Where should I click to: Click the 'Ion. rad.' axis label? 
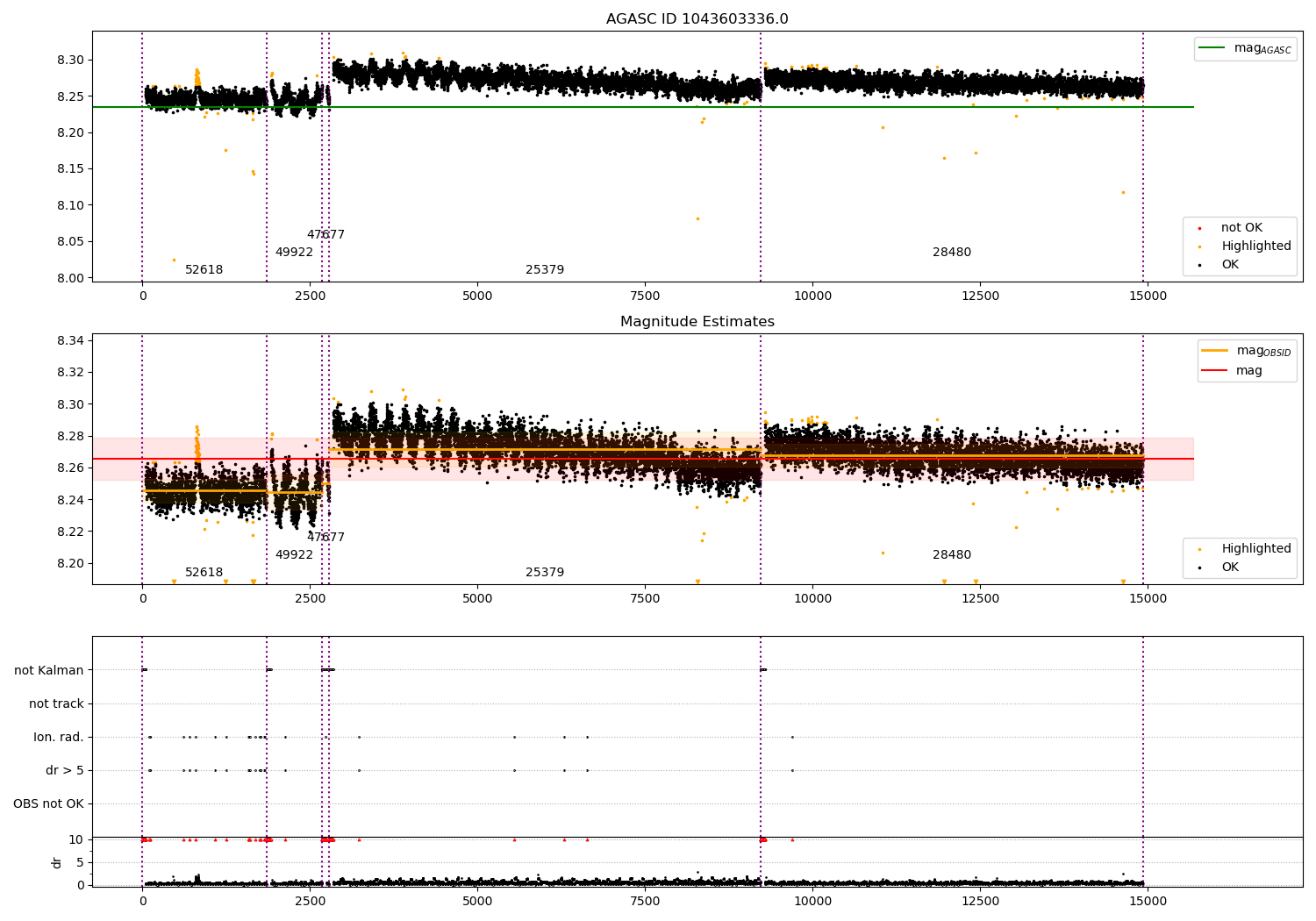[59, 737]
